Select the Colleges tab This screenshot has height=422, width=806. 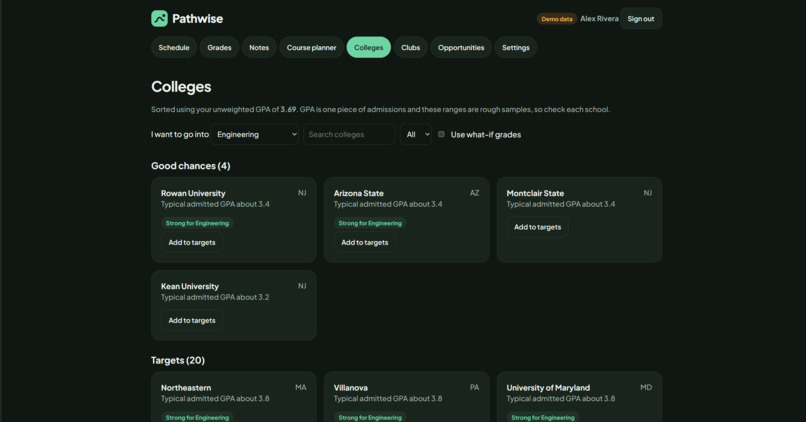pos(369,47)
